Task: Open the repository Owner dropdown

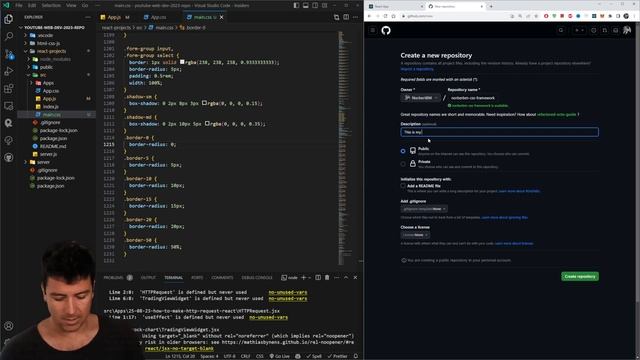Action: click(x=420, y=98)
